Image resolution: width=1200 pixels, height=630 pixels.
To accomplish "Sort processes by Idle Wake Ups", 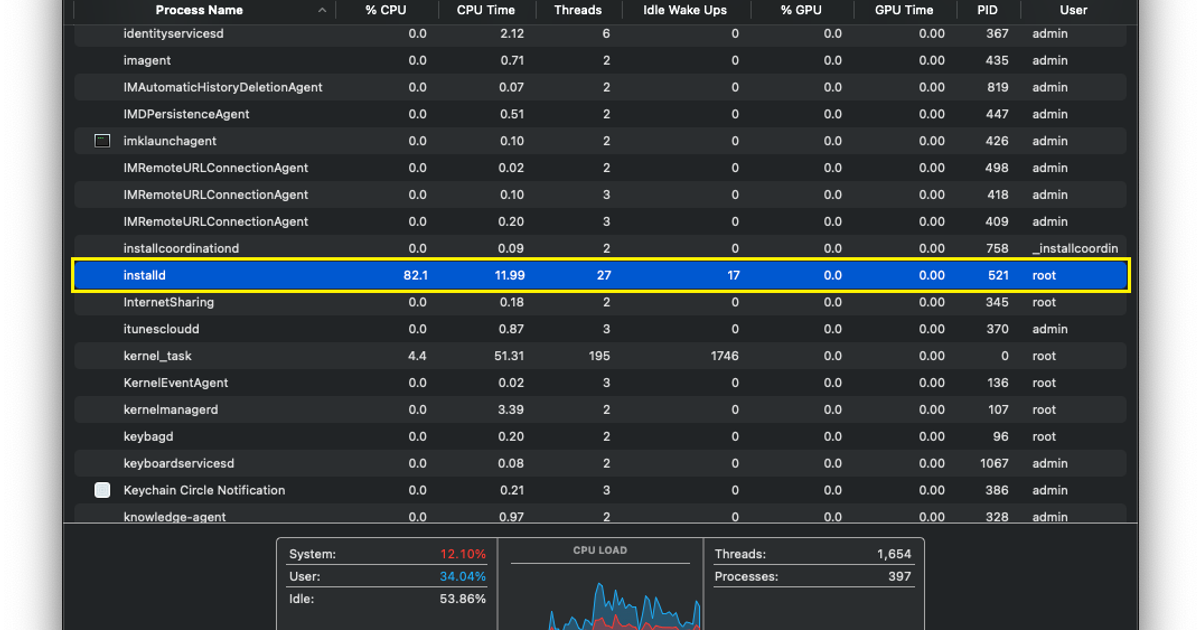I will (x=685, y=10).
